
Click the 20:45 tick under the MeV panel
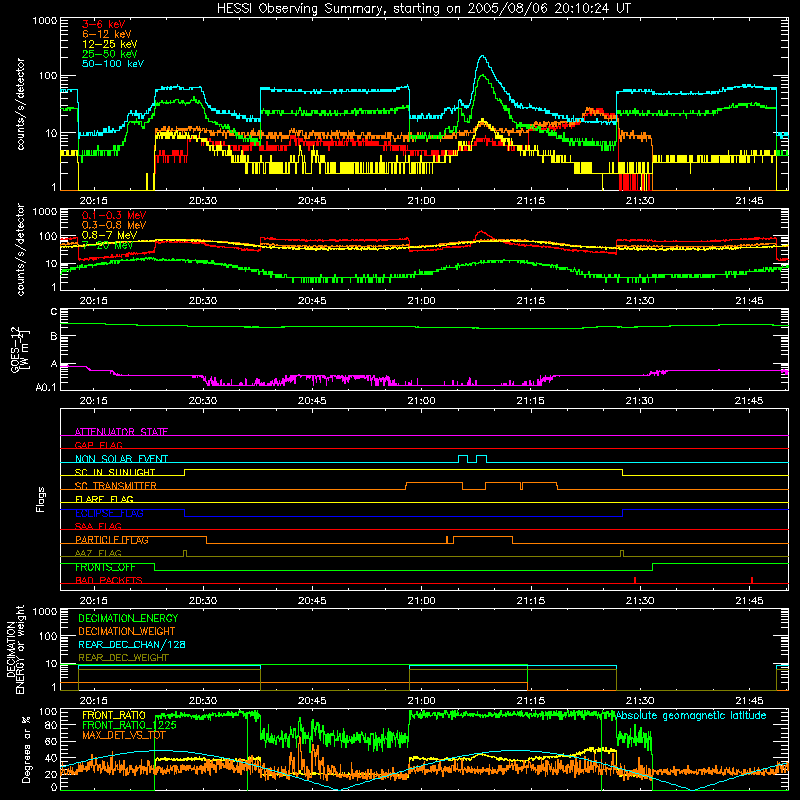[x=312, y=301]
